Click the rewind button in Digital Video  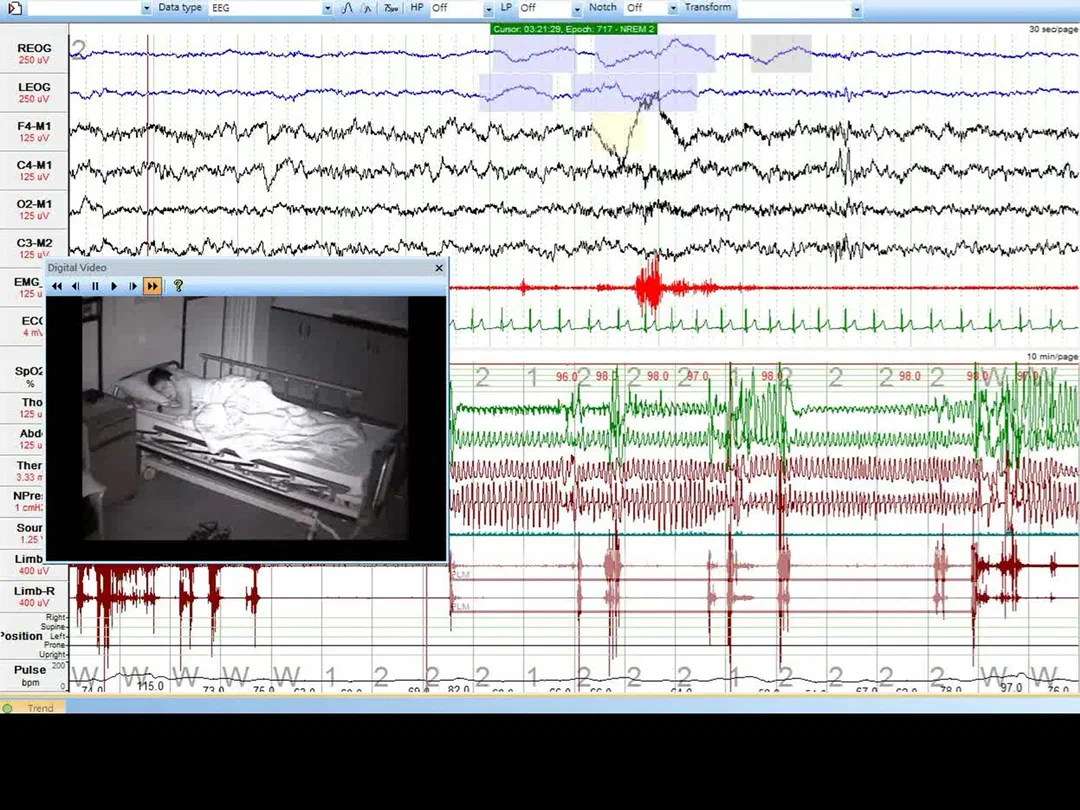pos(57,286)
